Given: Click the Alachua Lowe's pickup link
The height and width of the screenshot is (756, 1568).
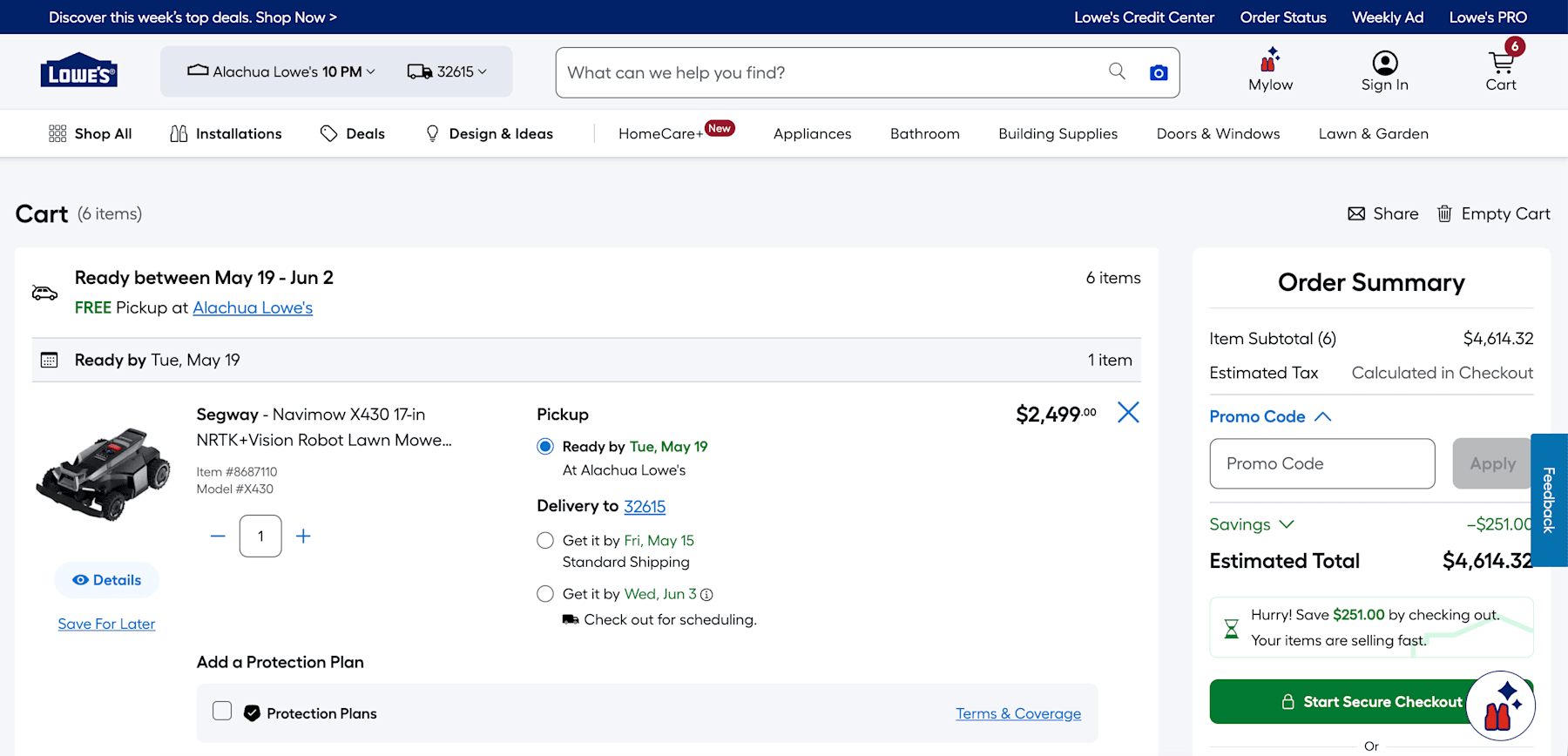Looking at the screenshot, I should (x=253, y=307).
